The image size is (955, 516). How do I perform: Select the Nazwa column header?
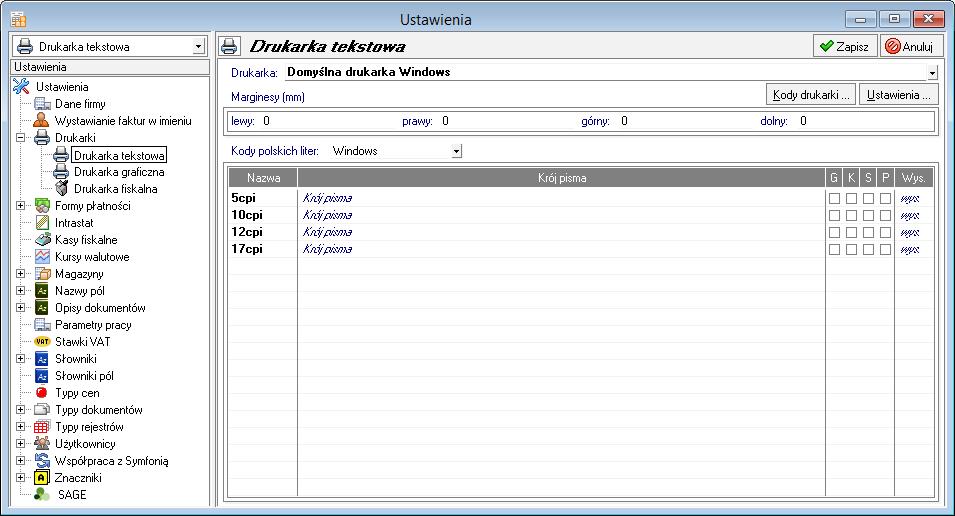(x=263, y=178)
